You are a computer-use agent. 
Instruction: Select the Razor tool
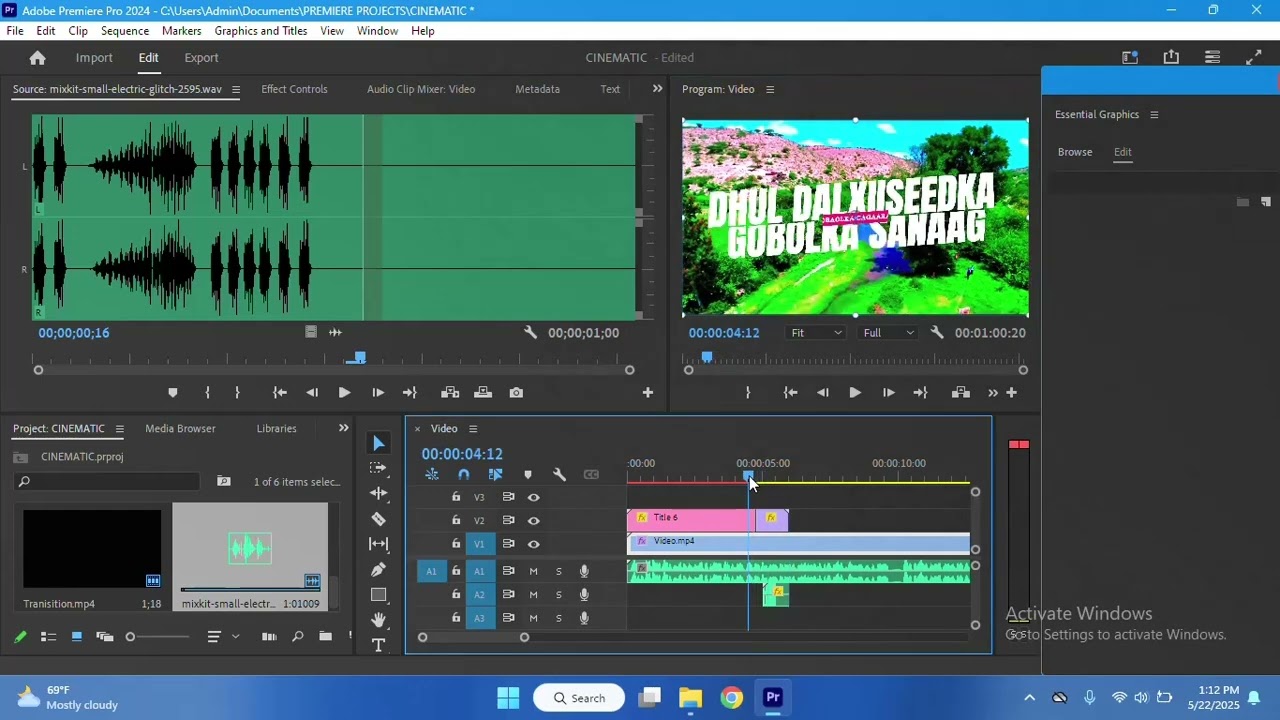(378, 519)
